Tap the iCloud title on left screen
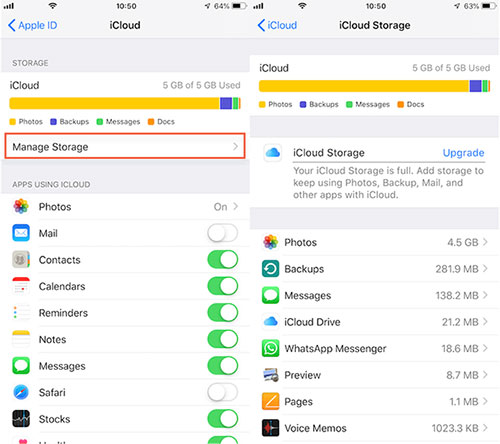The image size is (500, 444). coord(125,25)
